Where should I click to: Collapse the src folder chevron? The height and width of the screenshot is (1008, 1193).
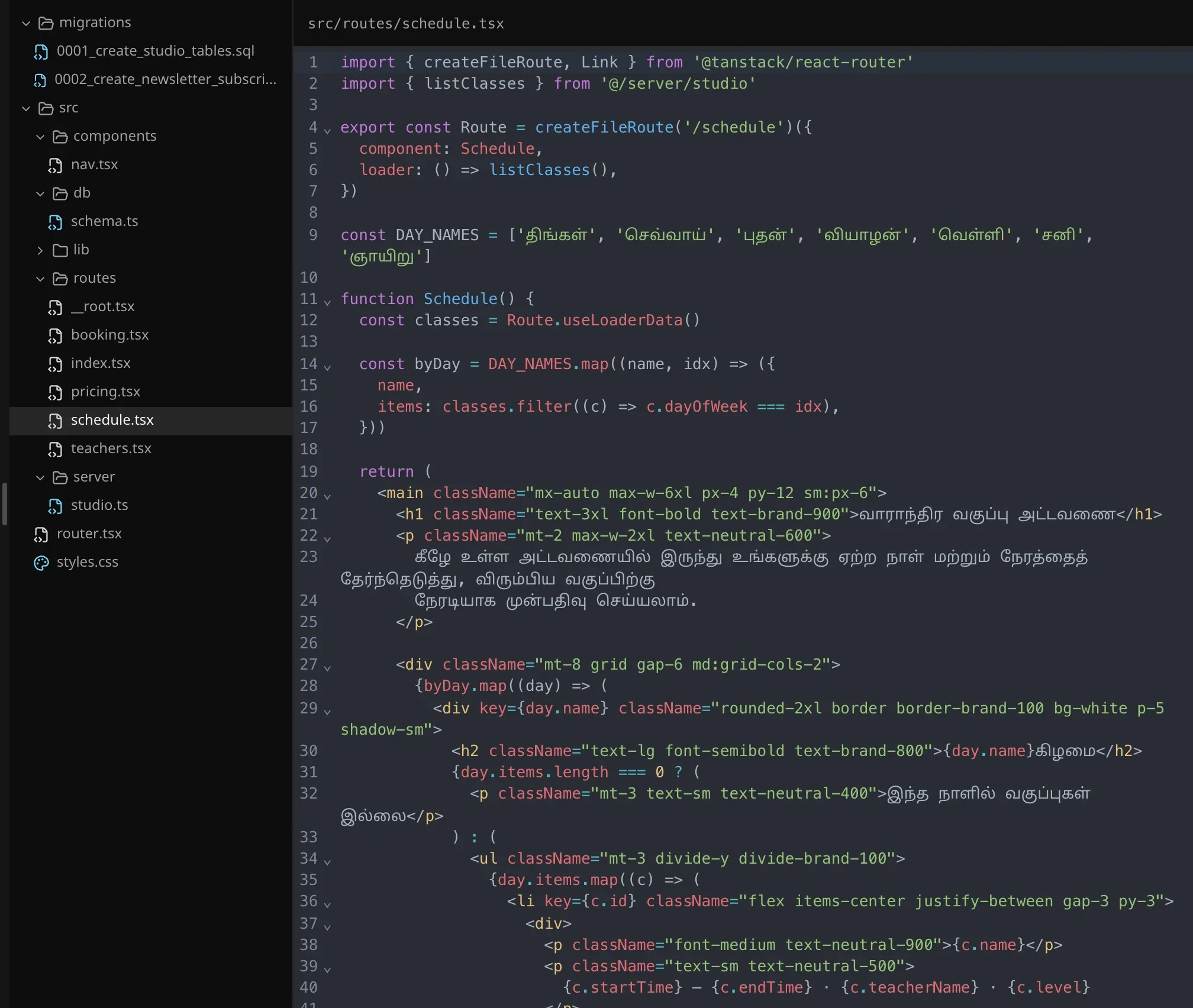[26, 108]
